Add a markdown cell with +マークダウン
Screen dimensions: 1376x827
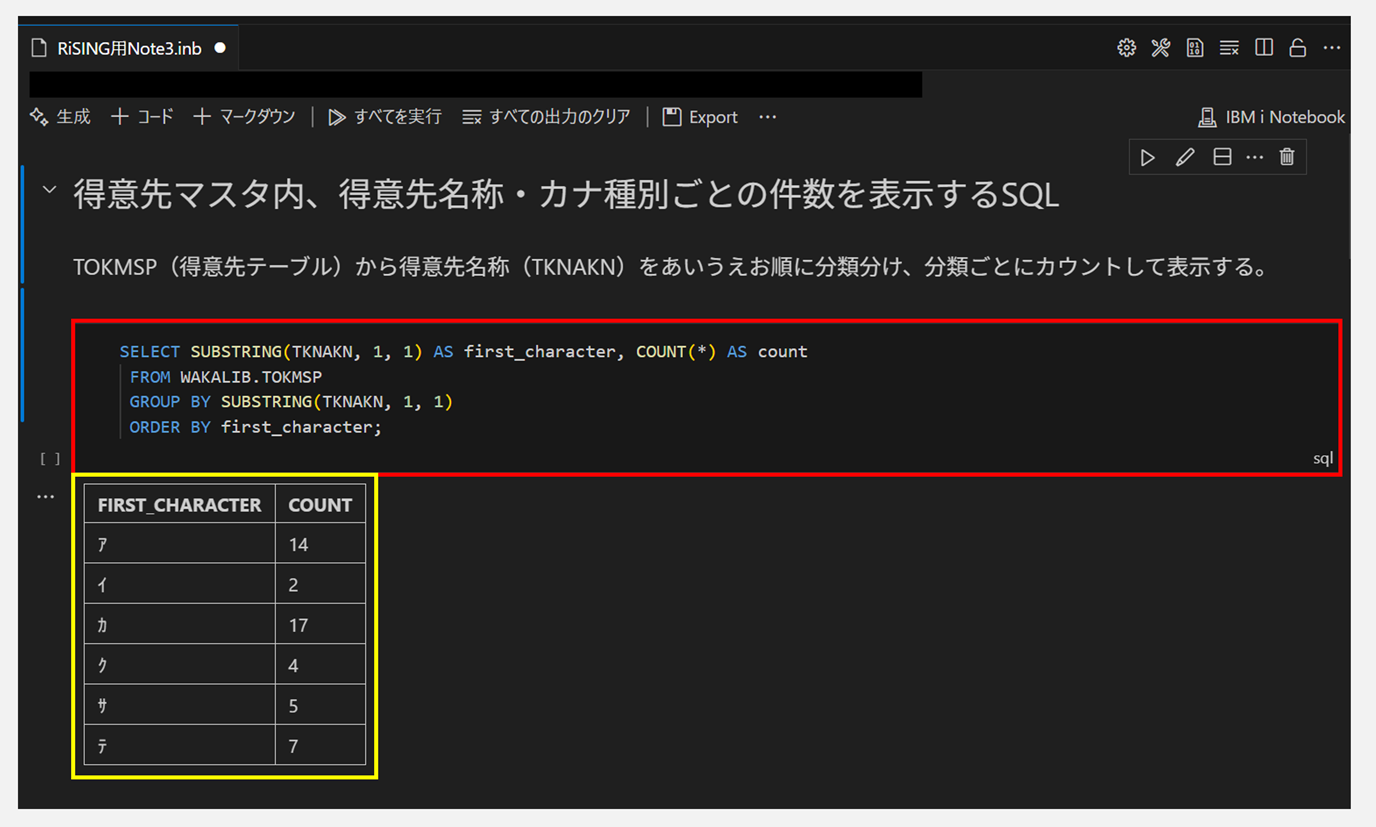244,117
